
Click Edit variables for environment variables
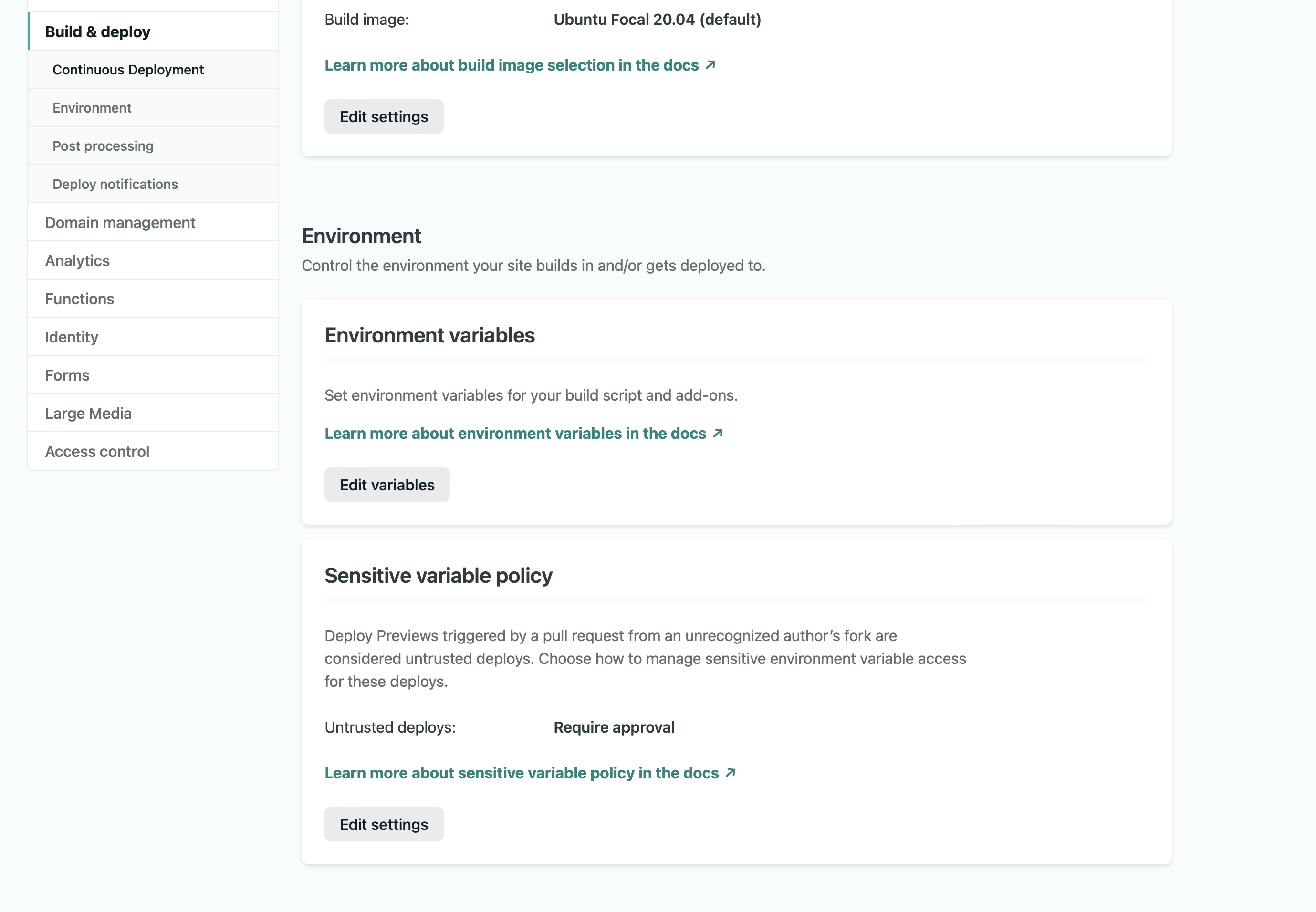click(x=387, y=484)
